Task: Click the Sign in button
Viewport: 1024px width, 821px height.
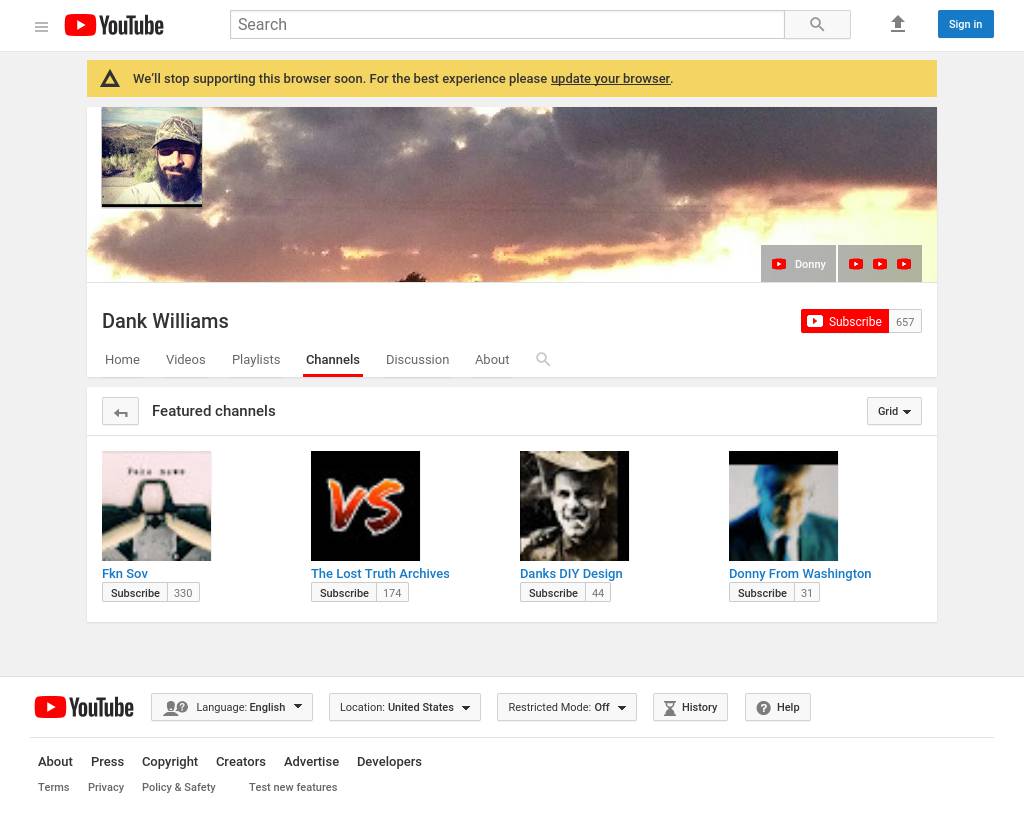Action: click(965, 24)
